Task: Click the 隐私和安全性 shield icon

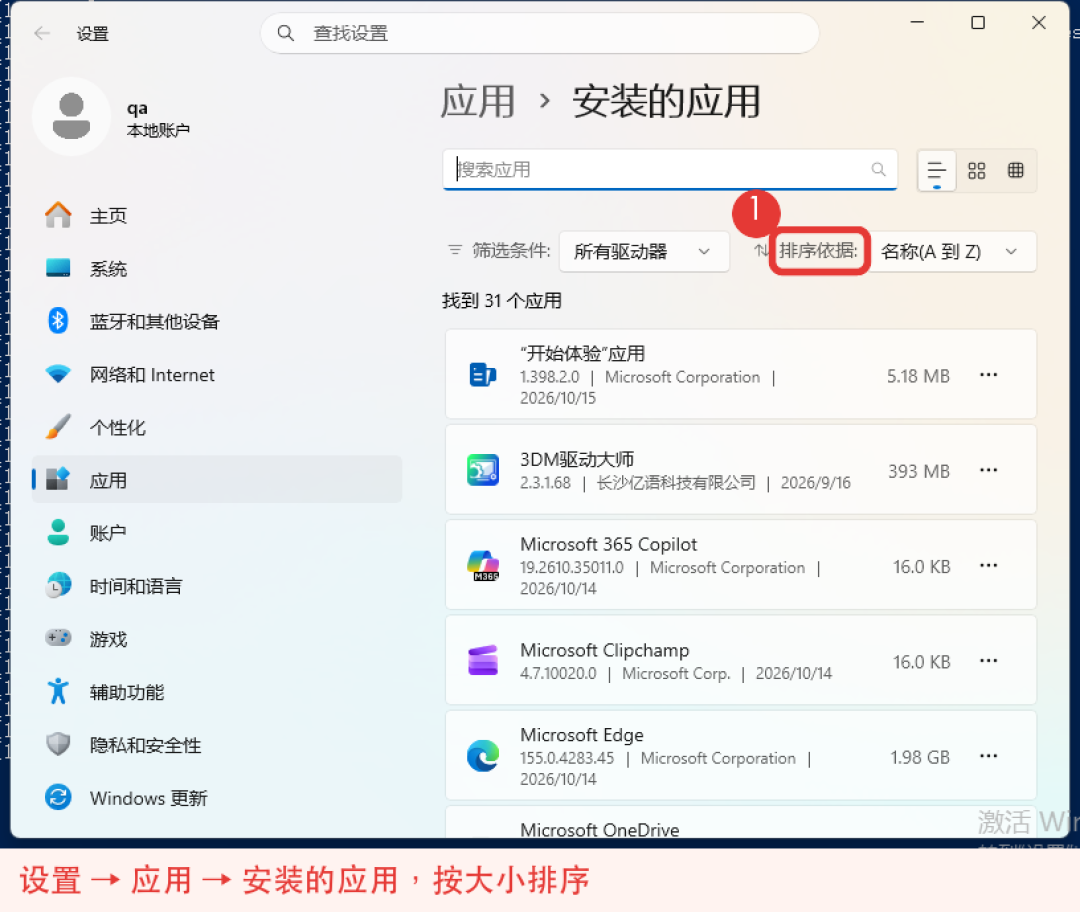Action: point(58,744)
